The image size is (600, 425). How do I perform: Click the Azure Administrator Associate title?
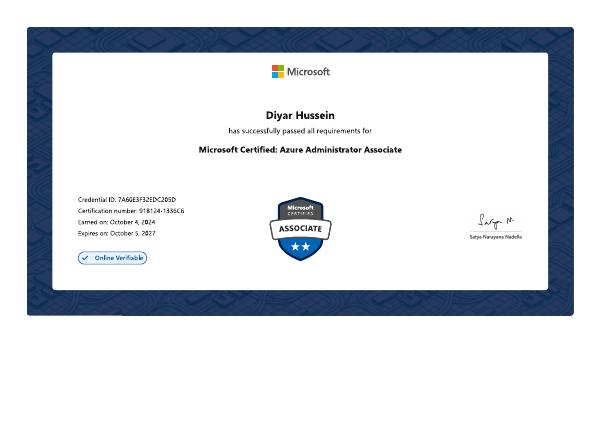click(300, 150)
